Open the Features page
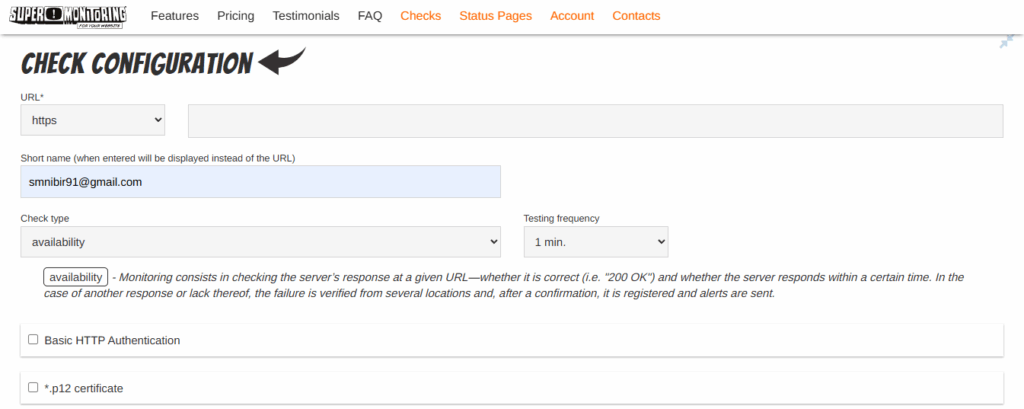Image resolution: width=1024 pixels, height=409 pixels. click(x=174, y=16)
